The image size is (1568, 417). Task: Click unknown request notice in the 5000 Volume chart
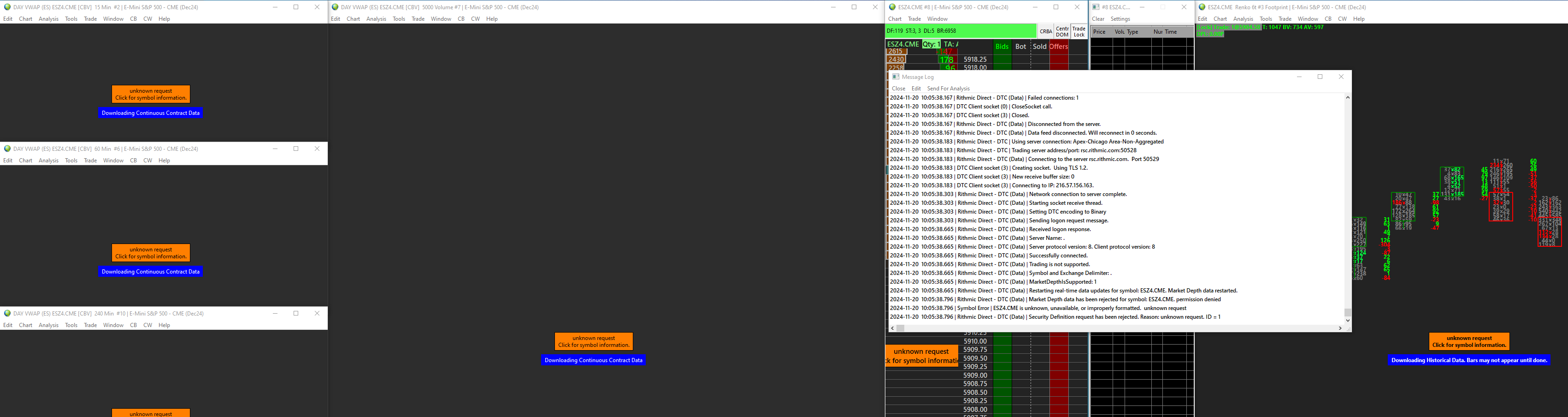pyautogui.click(x=594, y=341)
